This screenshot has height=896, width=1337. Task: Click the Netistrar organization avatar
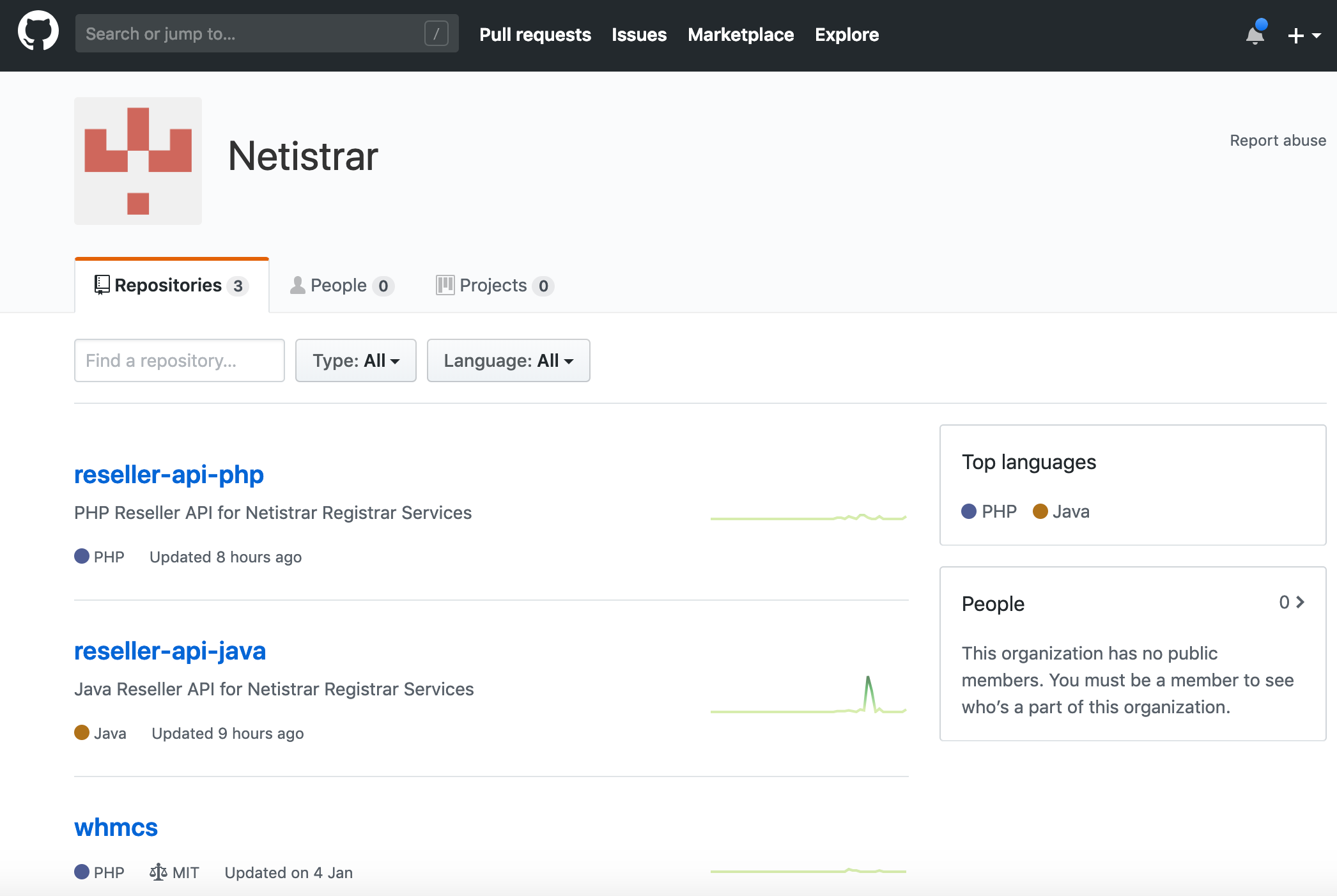pyautogui.click(x=138, y=161)
